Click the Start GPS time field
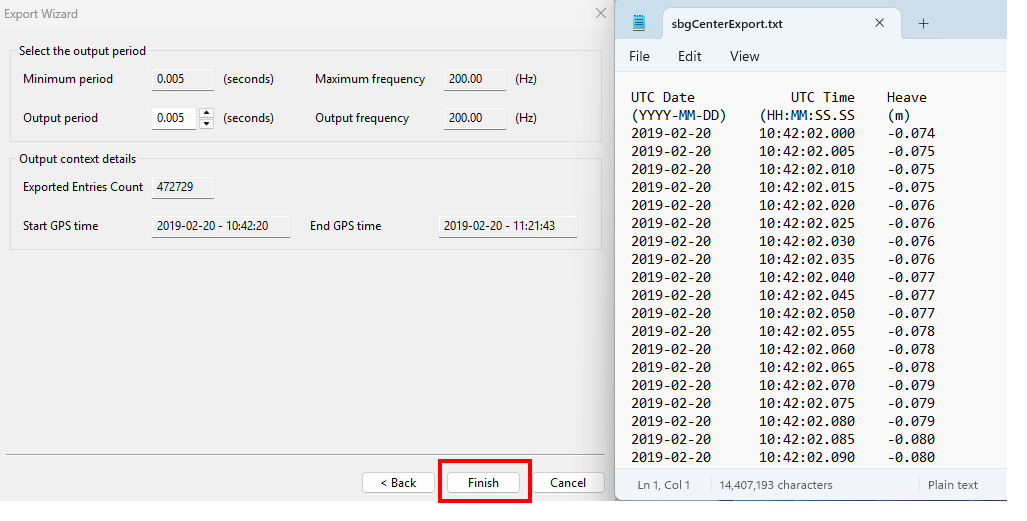Viewport: 1027px width, 521px height. pyautogui.click(x=221, y=226)
